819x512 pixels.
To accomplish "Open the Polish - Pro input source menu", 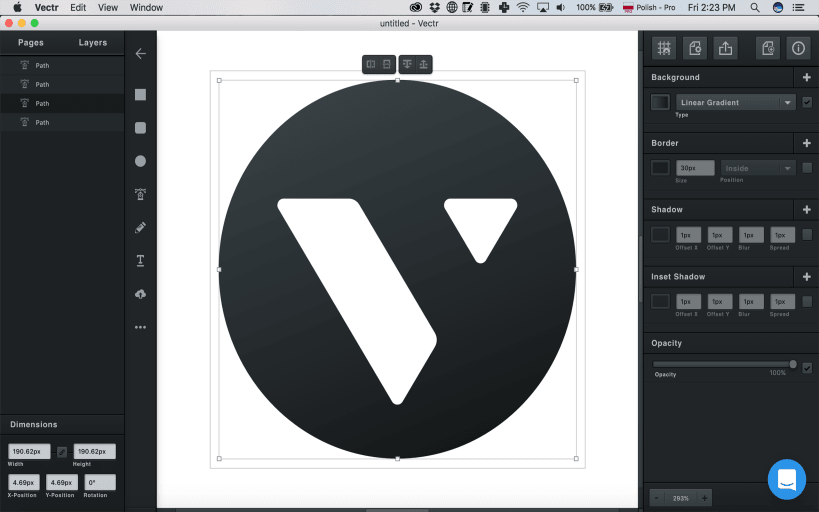I will pos(649,7).
